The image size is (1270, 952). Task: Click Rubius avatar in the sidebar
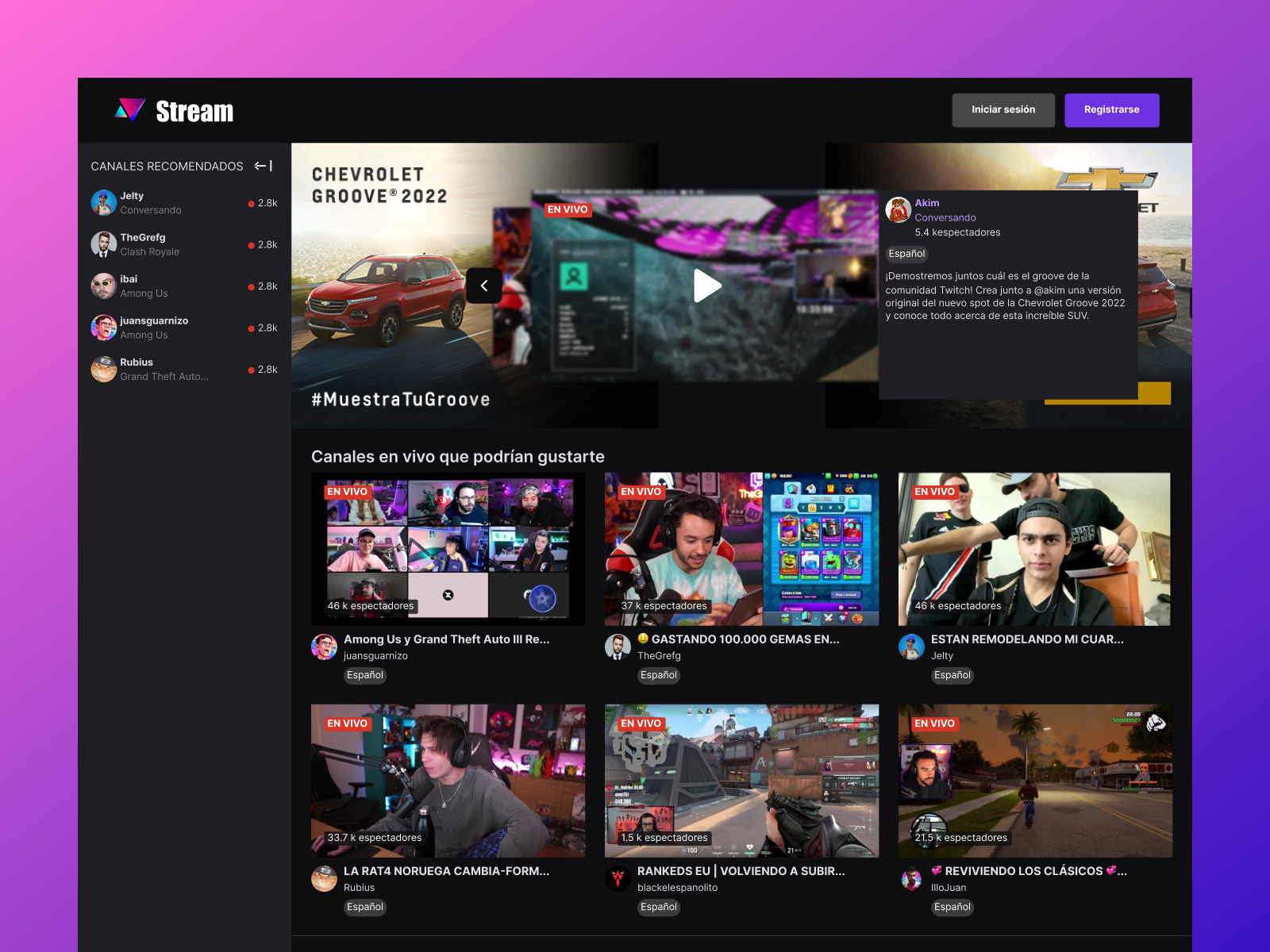tap(103, 369)
